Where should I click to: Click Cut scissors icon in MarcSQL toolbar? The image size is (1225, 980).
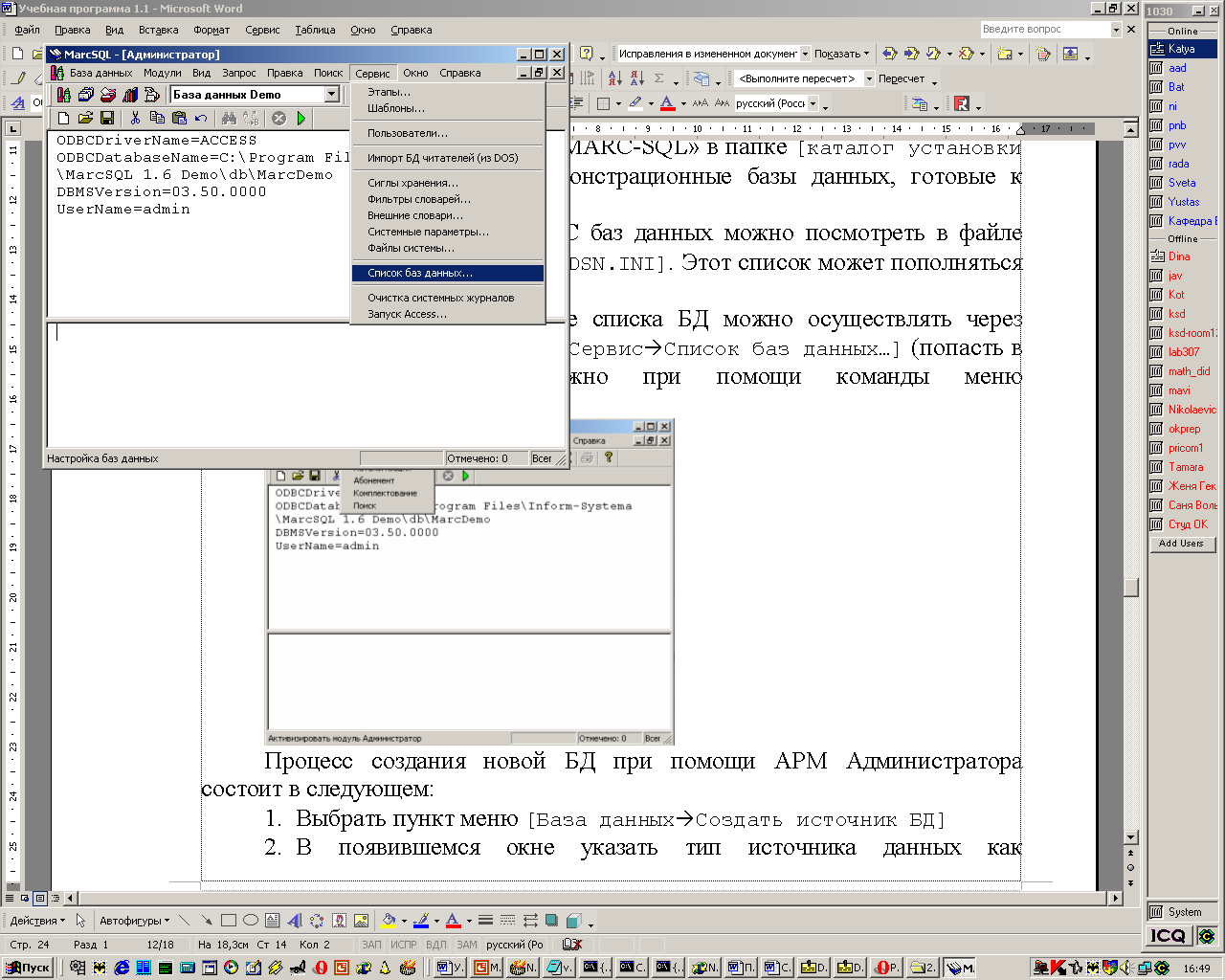coord(135,118)
